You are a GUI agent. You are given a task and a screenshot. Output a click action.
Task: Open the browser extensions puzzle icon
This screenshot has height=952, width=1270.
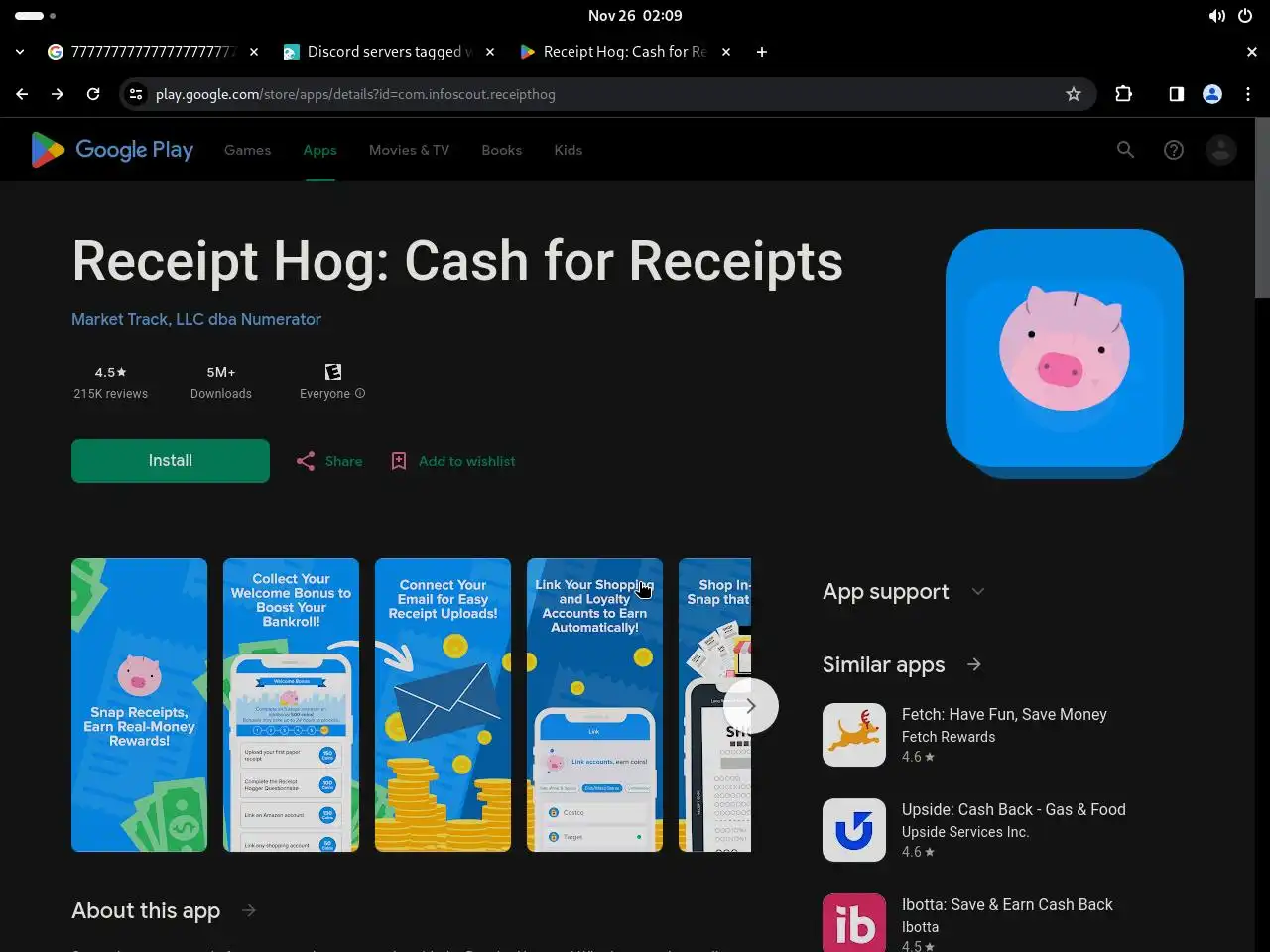click(x=1123, y=94)
